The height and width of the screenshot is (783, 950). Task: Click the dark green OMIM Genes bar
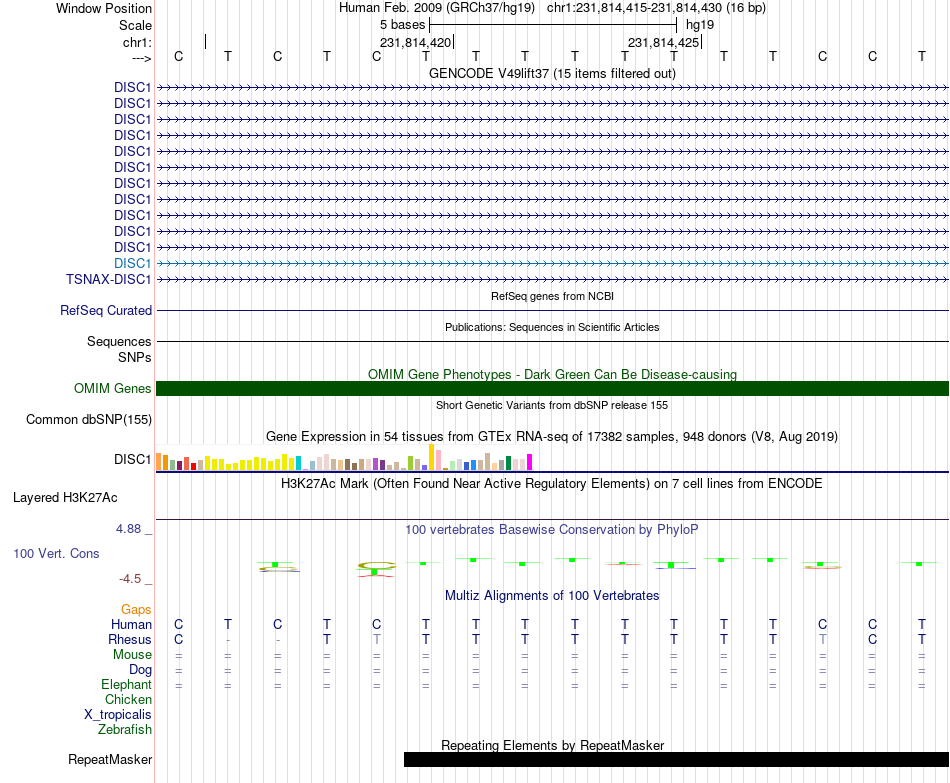552,388
